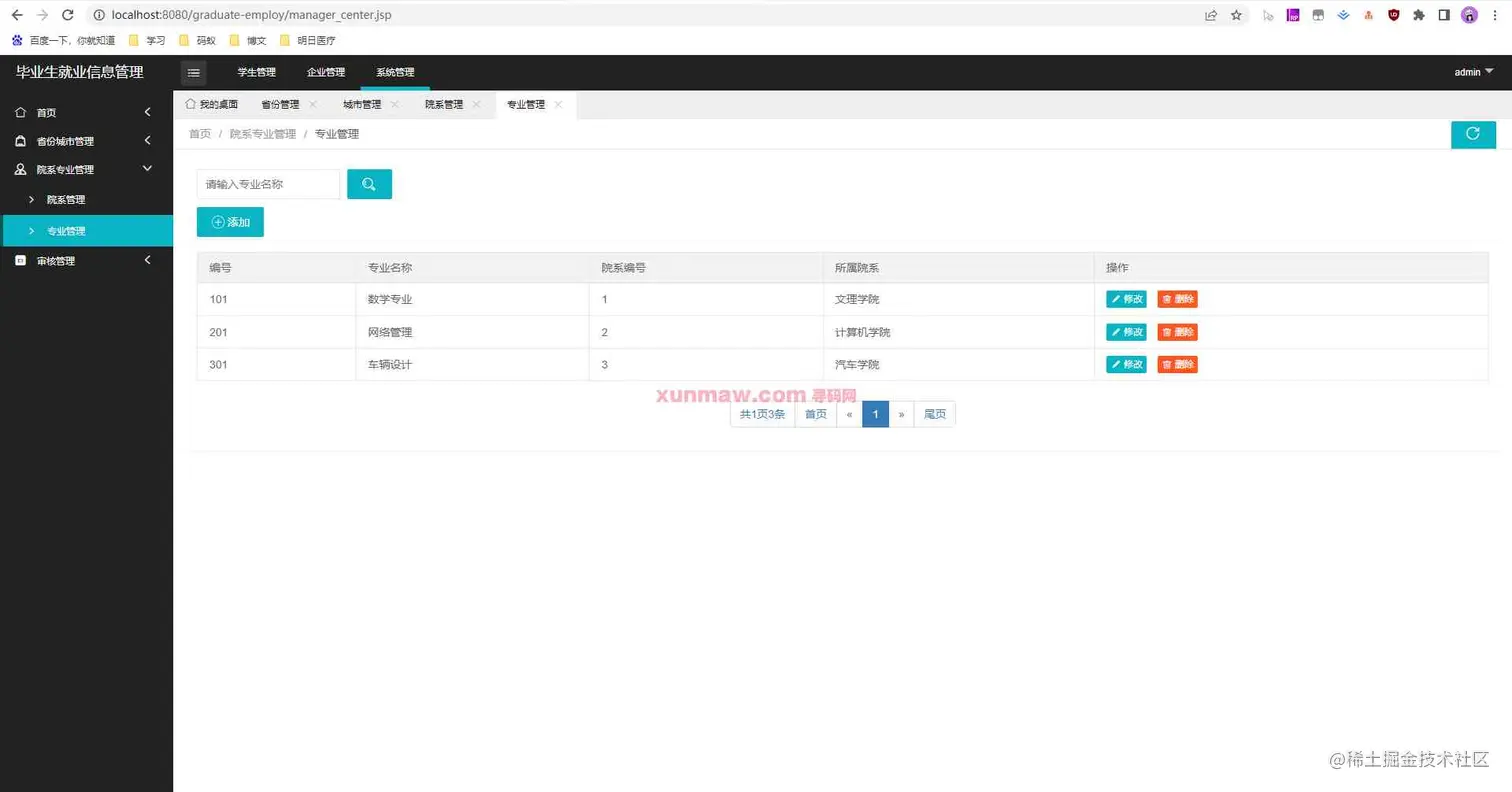Open the admin user dropdown

click(1474, 72)
